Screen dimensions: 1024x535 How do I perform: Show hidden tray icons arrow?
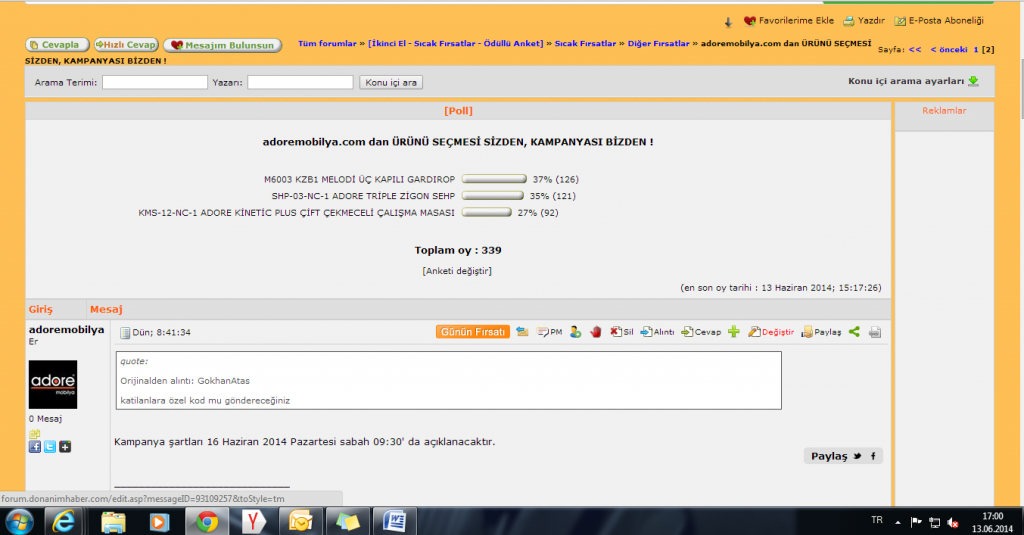tap(898, 523)
